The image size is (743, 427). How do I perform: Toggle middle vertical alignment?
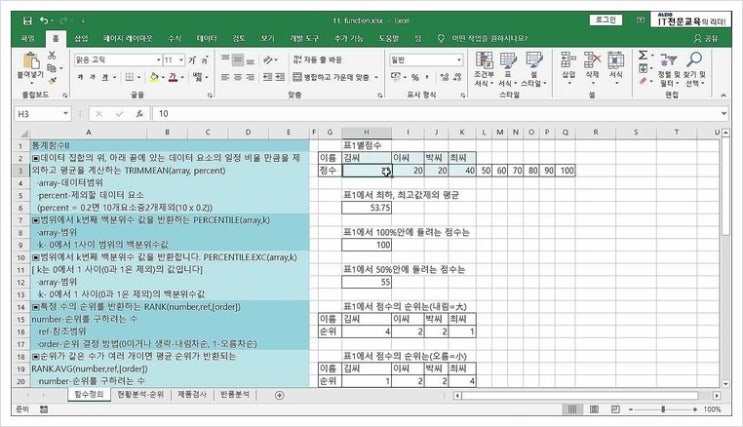pos(238,60)
